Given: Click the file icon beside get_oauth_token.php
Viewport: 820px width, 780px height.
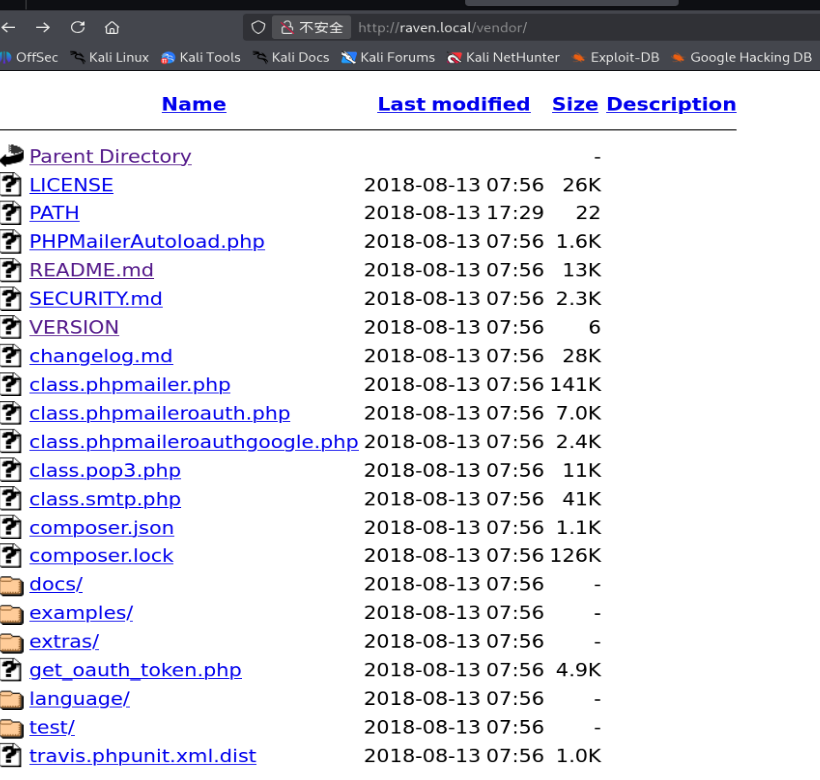Looking at the screenshot, I should [x=11, y=670].
